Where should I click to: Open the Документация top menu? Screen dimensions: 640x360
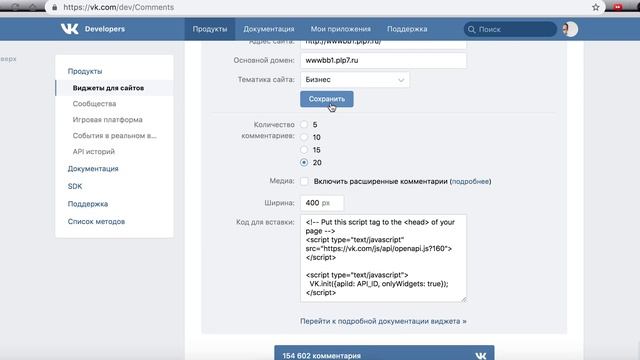tap(269, 29)
